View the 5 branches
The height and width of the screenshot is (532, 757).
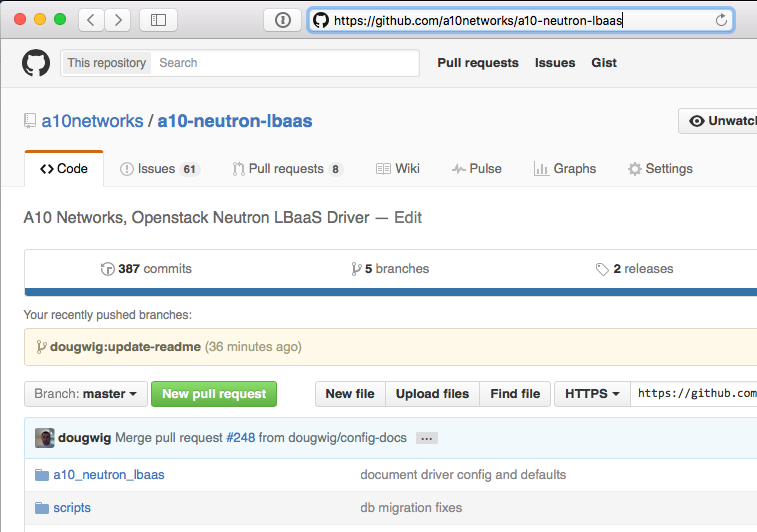click(390, 268)
